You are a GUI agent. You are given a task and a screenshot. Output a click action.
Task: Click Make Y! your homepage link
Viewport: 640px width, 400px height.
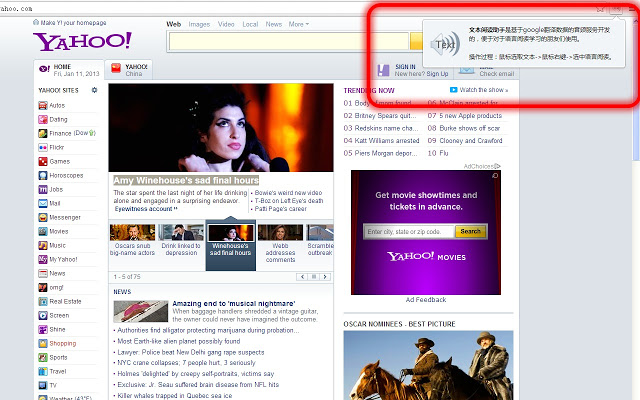tap(73, 23)
